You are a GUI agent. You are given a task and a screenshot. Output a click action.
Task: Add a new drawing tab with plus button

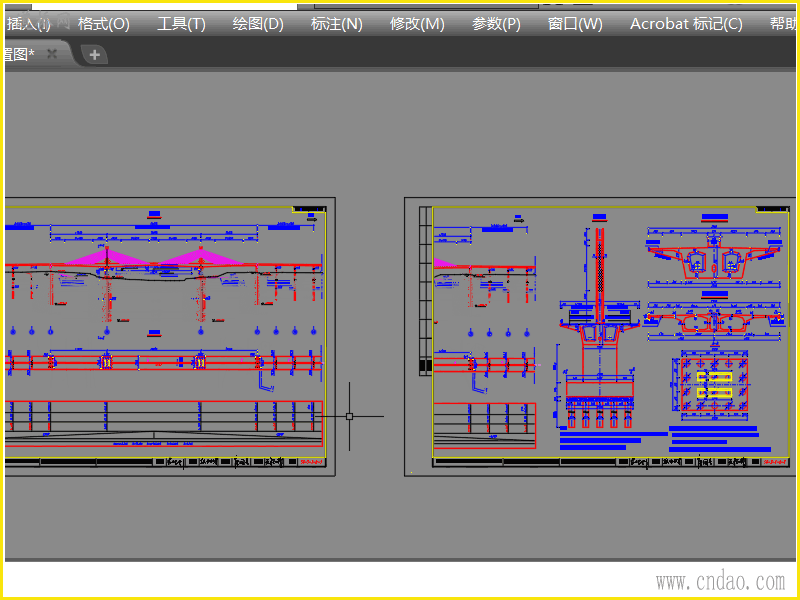point(94,55)
